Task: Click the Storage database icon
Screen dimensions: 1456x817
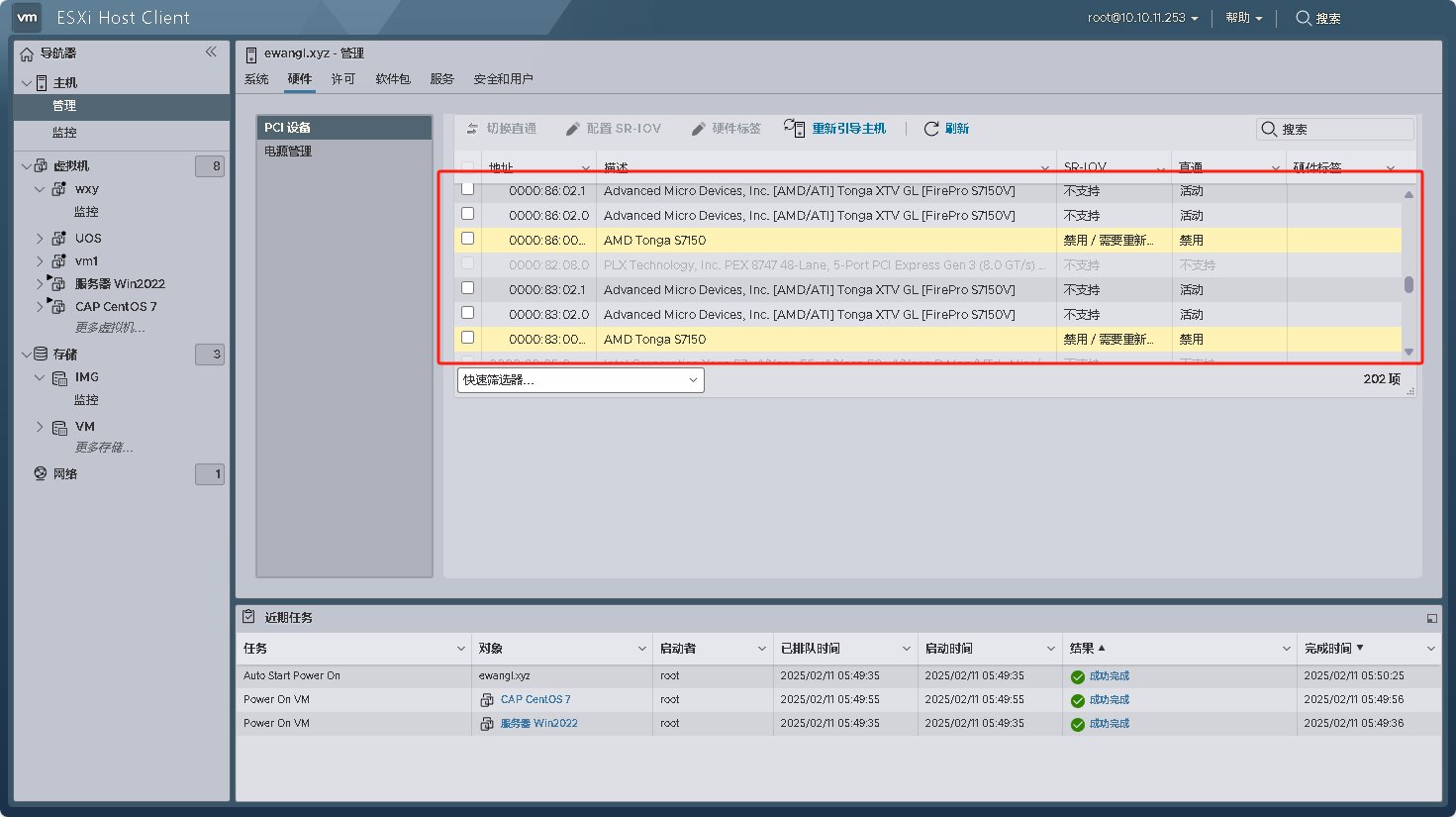Action: (41, 354)
